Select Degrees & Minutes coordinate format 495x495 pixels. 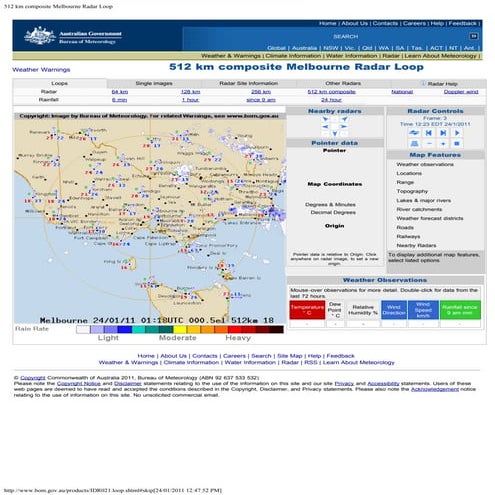point(330,204)
